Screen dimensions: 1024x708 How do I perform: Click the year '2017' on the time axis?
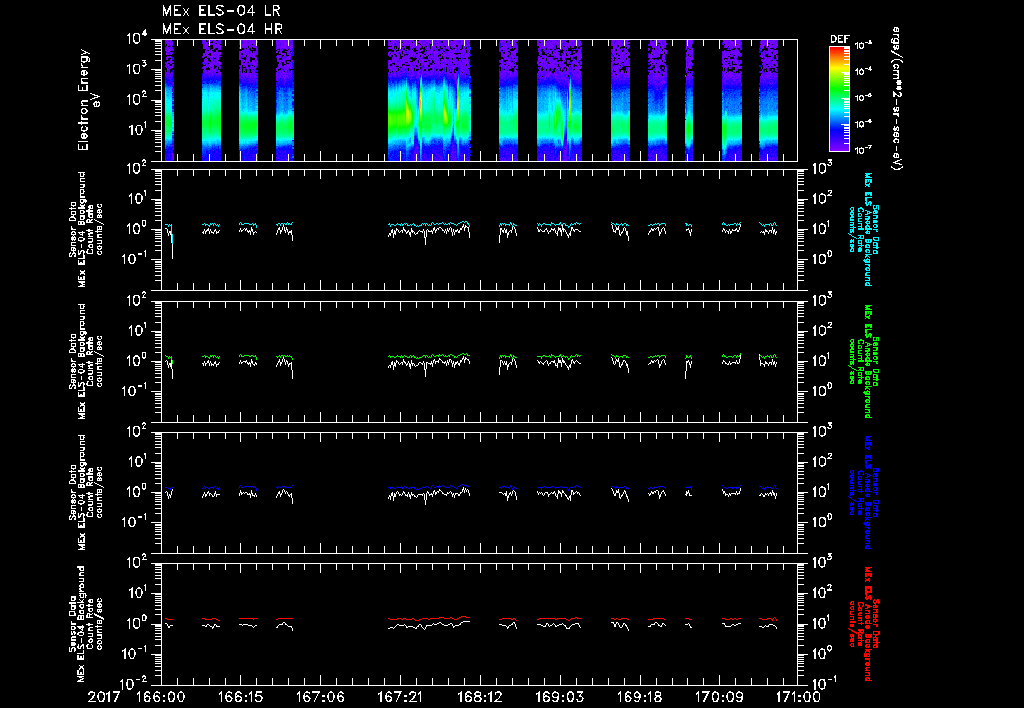[x=104, y=697]
